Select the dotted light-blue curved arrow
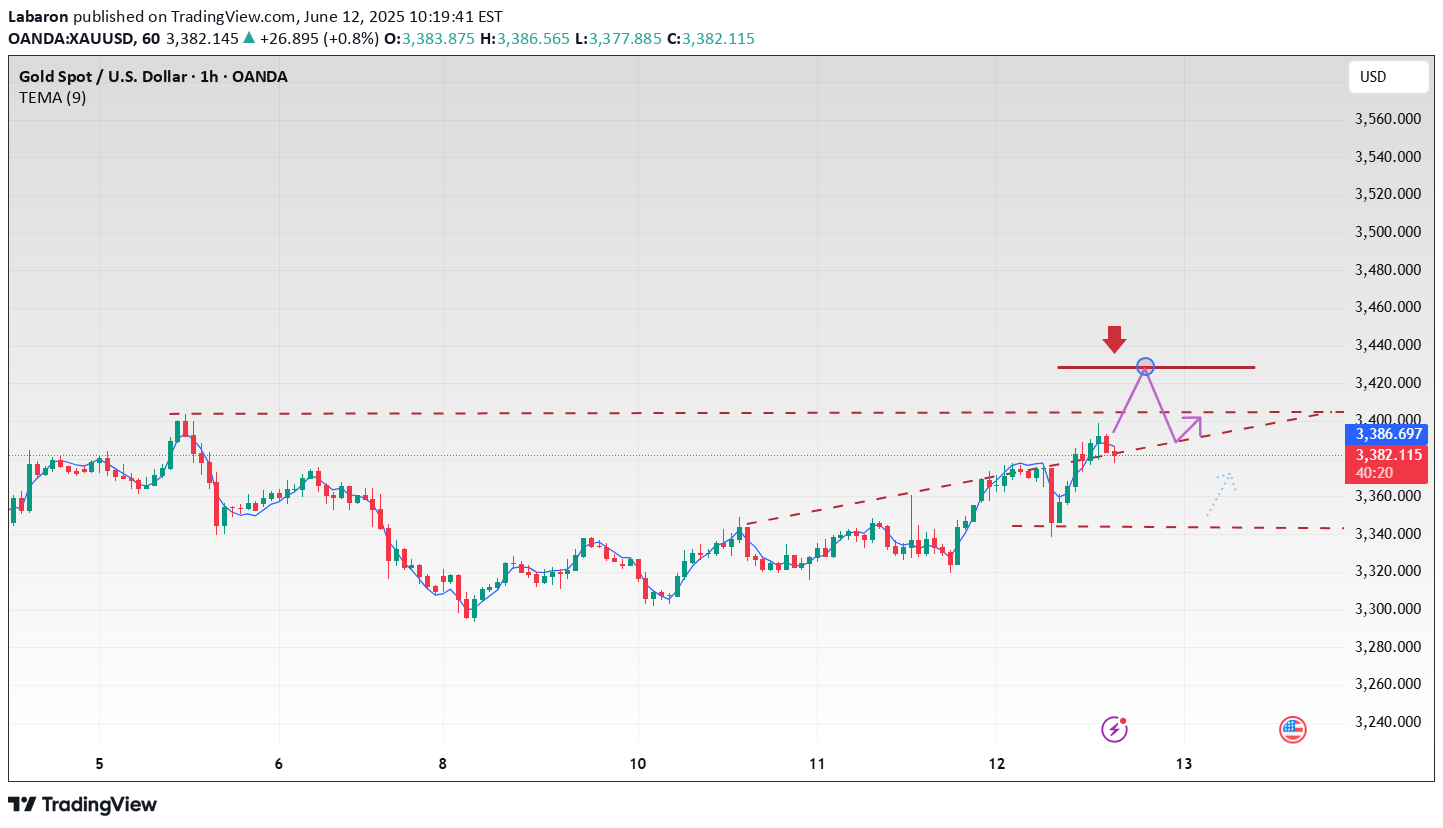1443x828 pixels. 1222,492
